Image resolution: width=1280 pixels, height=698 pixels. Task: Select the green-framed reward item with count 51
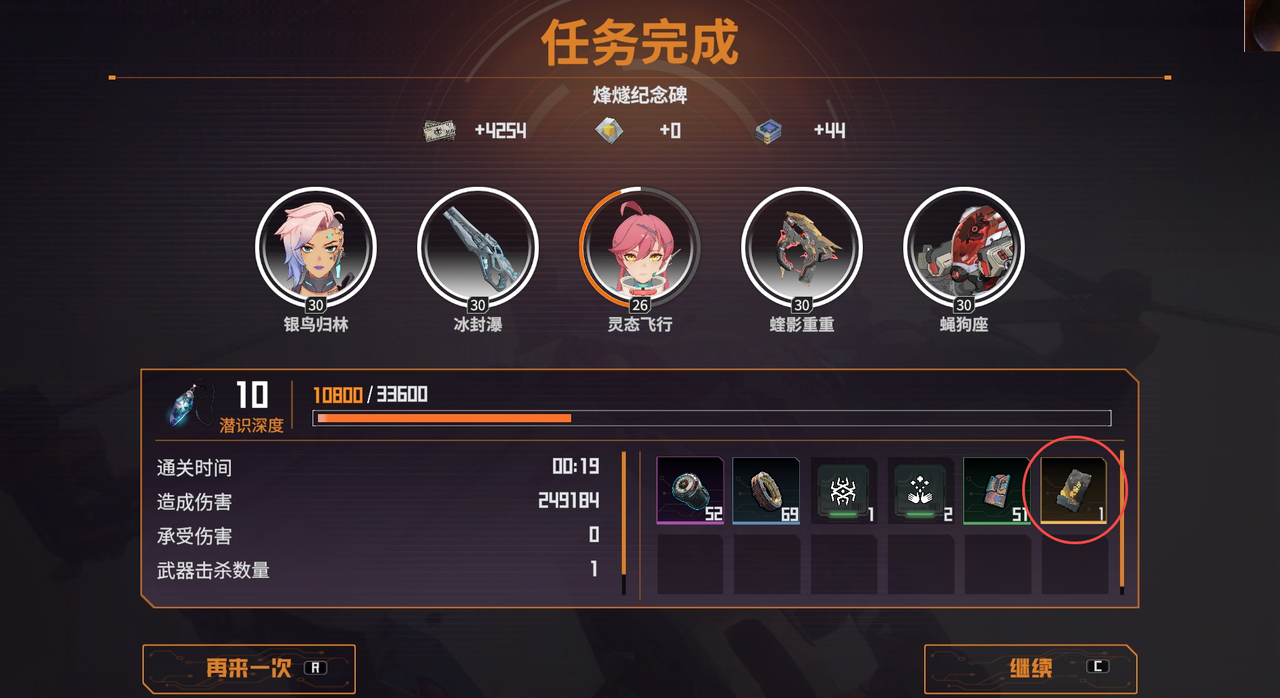click(x=997, y=491)
